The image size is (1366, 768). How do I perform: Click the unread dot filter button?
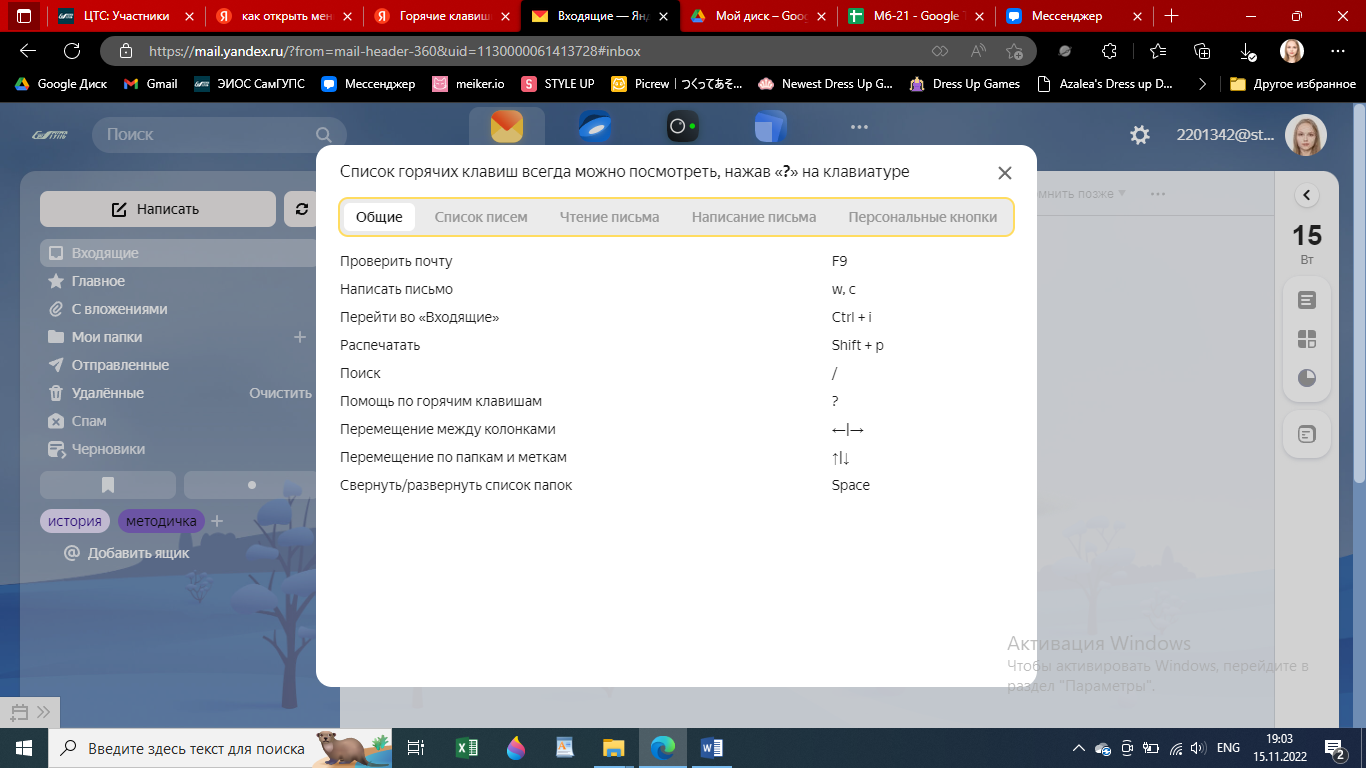point(251,485)
